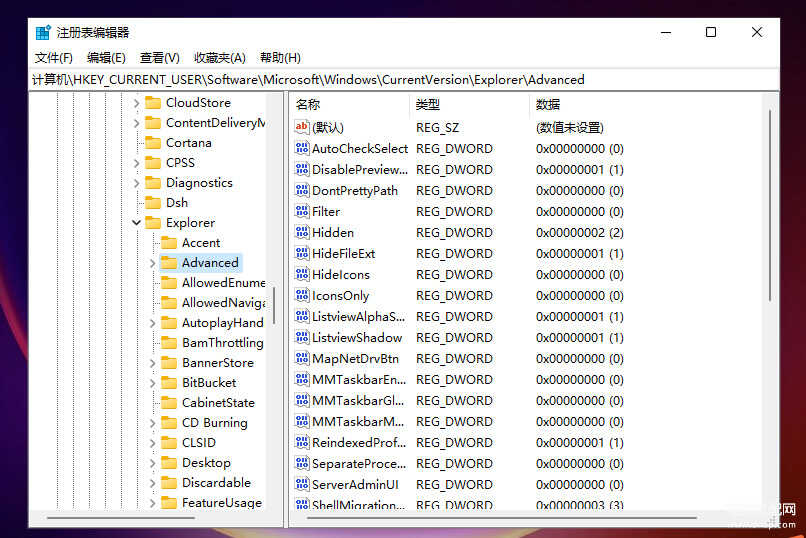Expand the Desktop tree node
806x538 pixels.
[x=152, y=463]
